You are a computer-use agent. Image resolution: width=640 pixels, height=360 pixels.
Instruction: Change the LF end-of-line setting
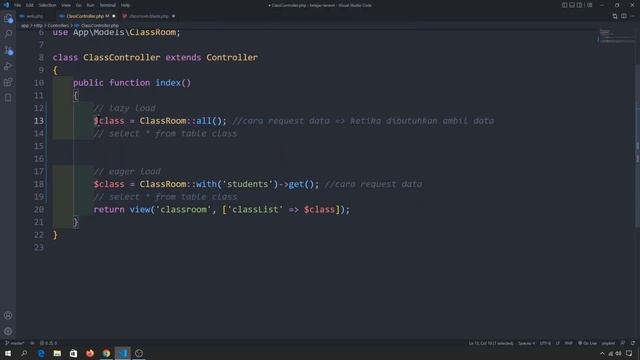(558, 343)
